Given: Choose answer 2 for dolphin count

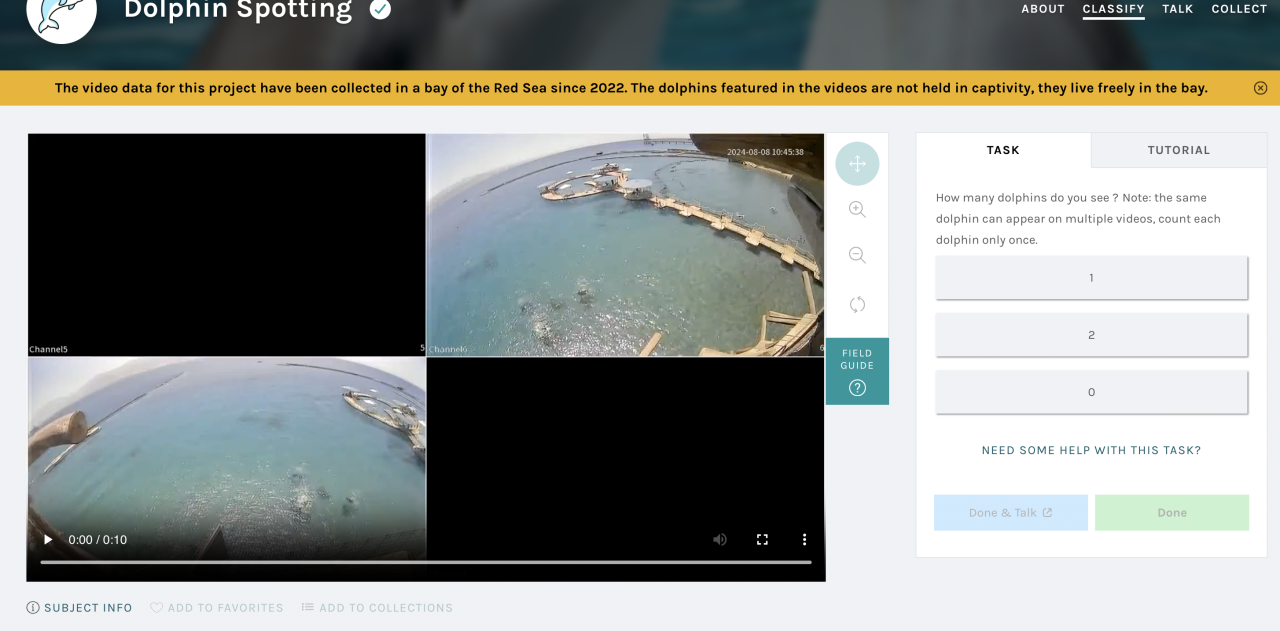Looking at the screenshot, I should (1091, 335).
